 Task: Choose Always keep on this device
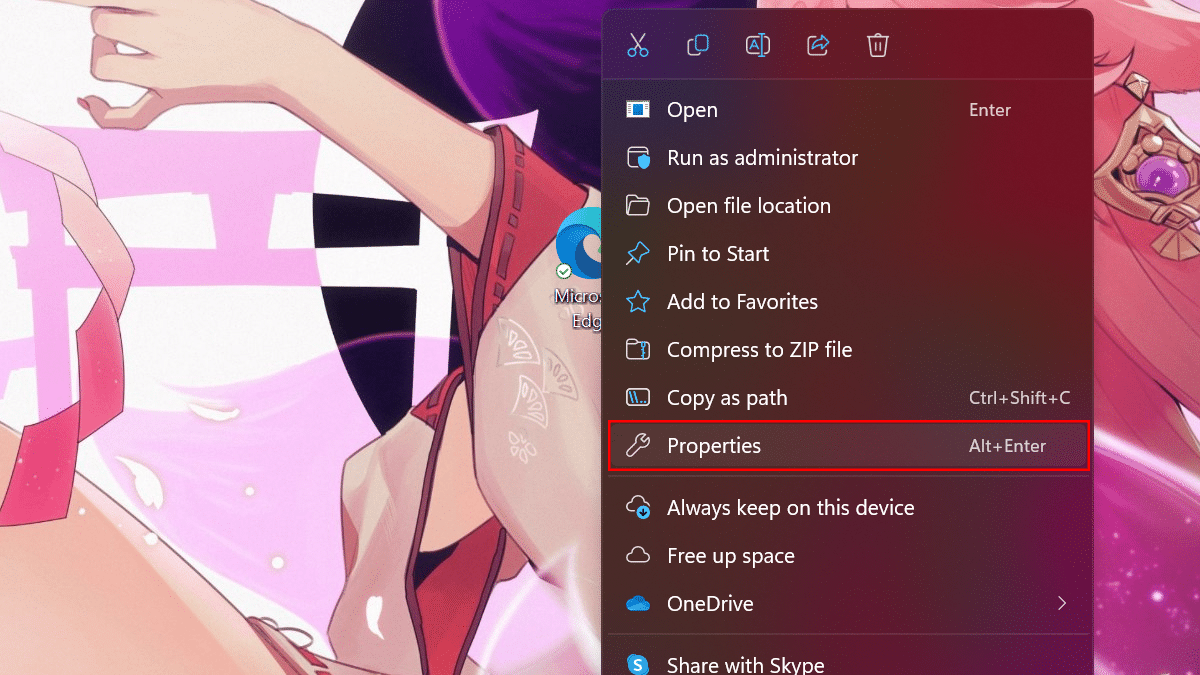point(790,508)
